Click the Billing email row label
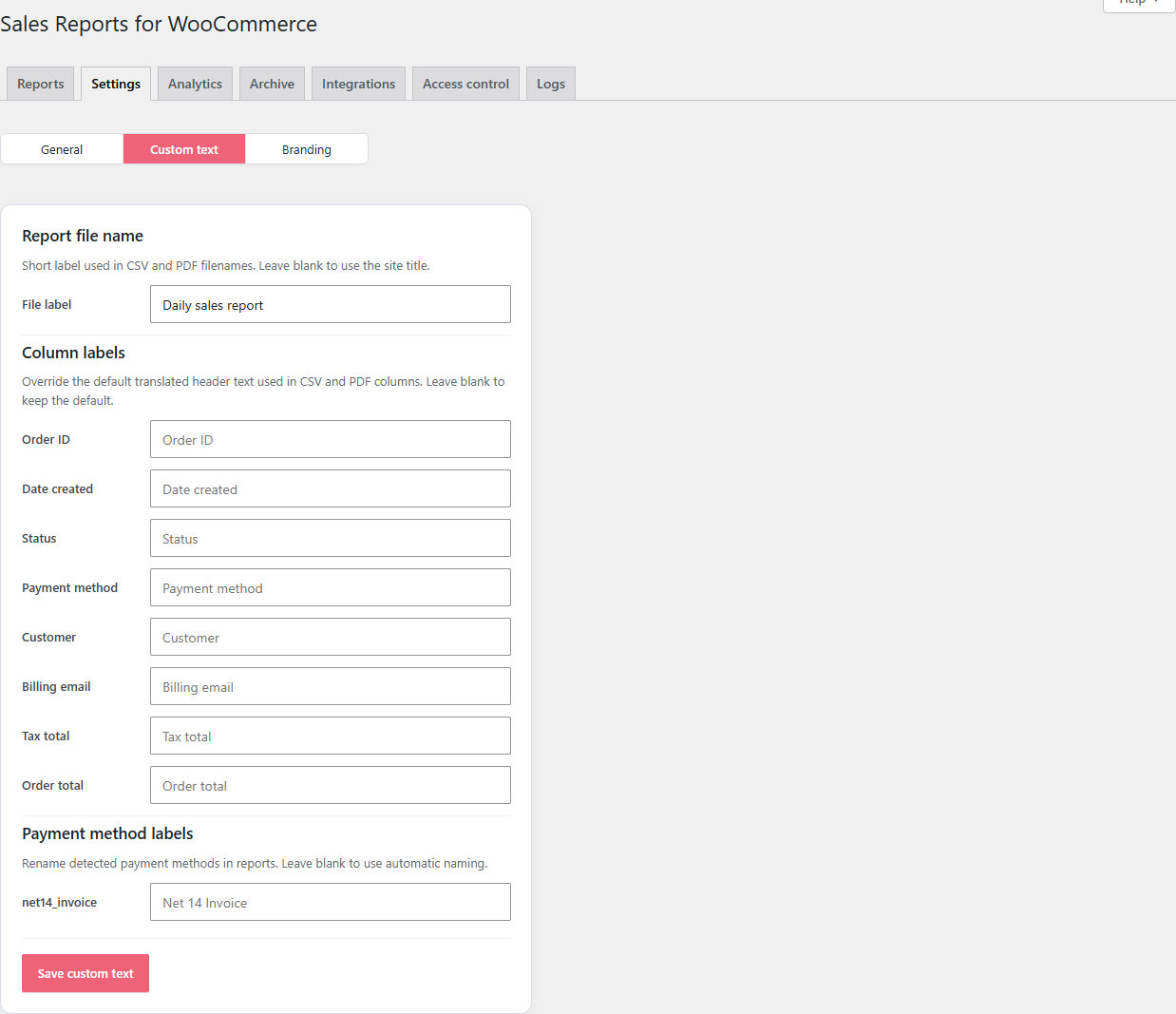 click(56, 686)
